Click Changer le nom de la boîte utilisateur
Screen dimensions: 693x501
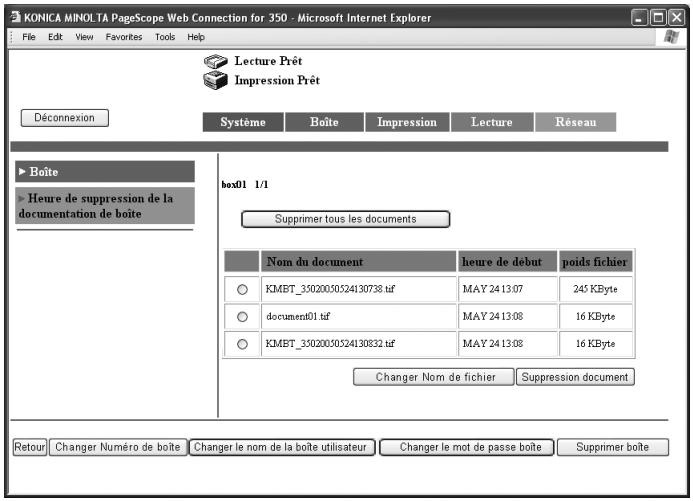[x=282, y=447]
